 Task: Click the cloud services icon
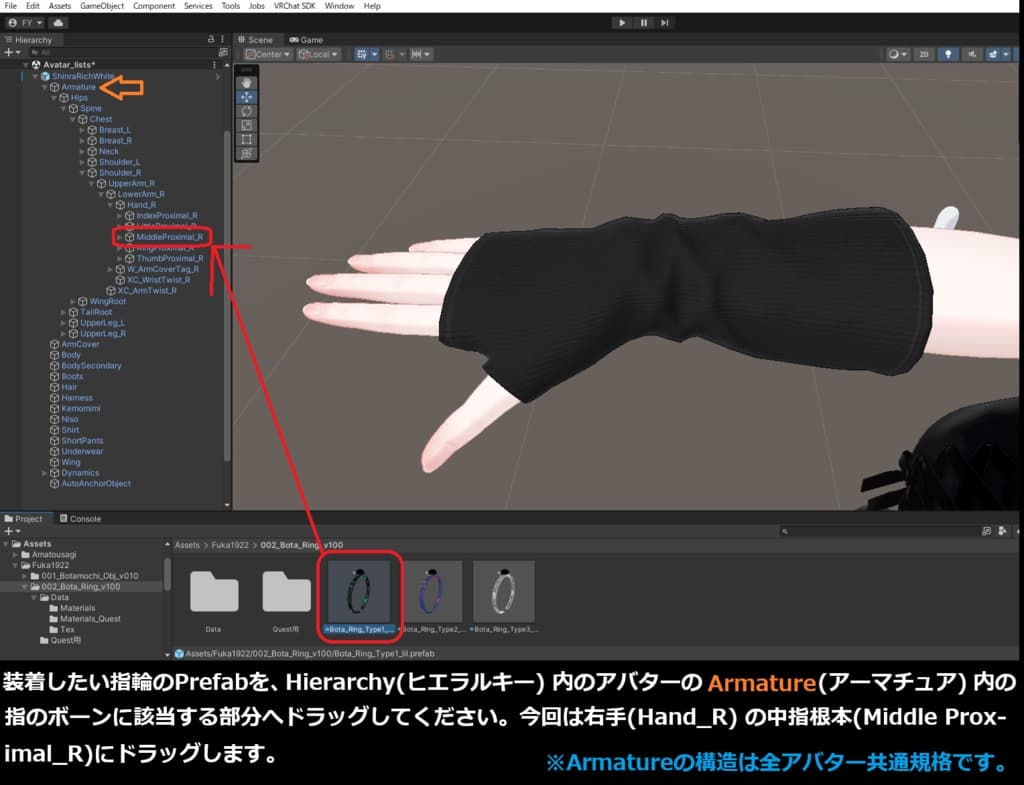[57, 22]
